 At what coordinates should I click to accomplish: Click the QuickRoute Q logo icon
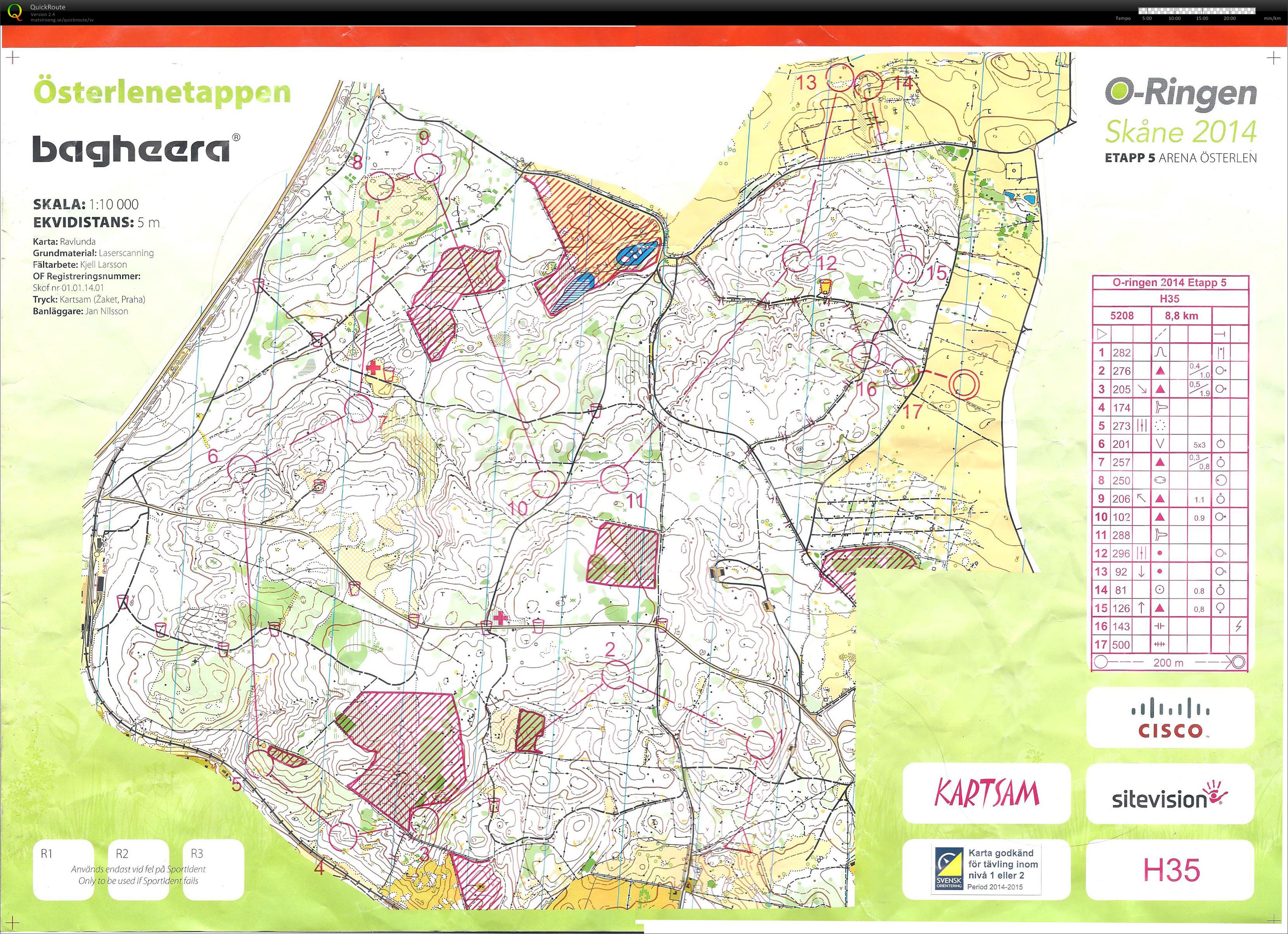click(16, 12)
